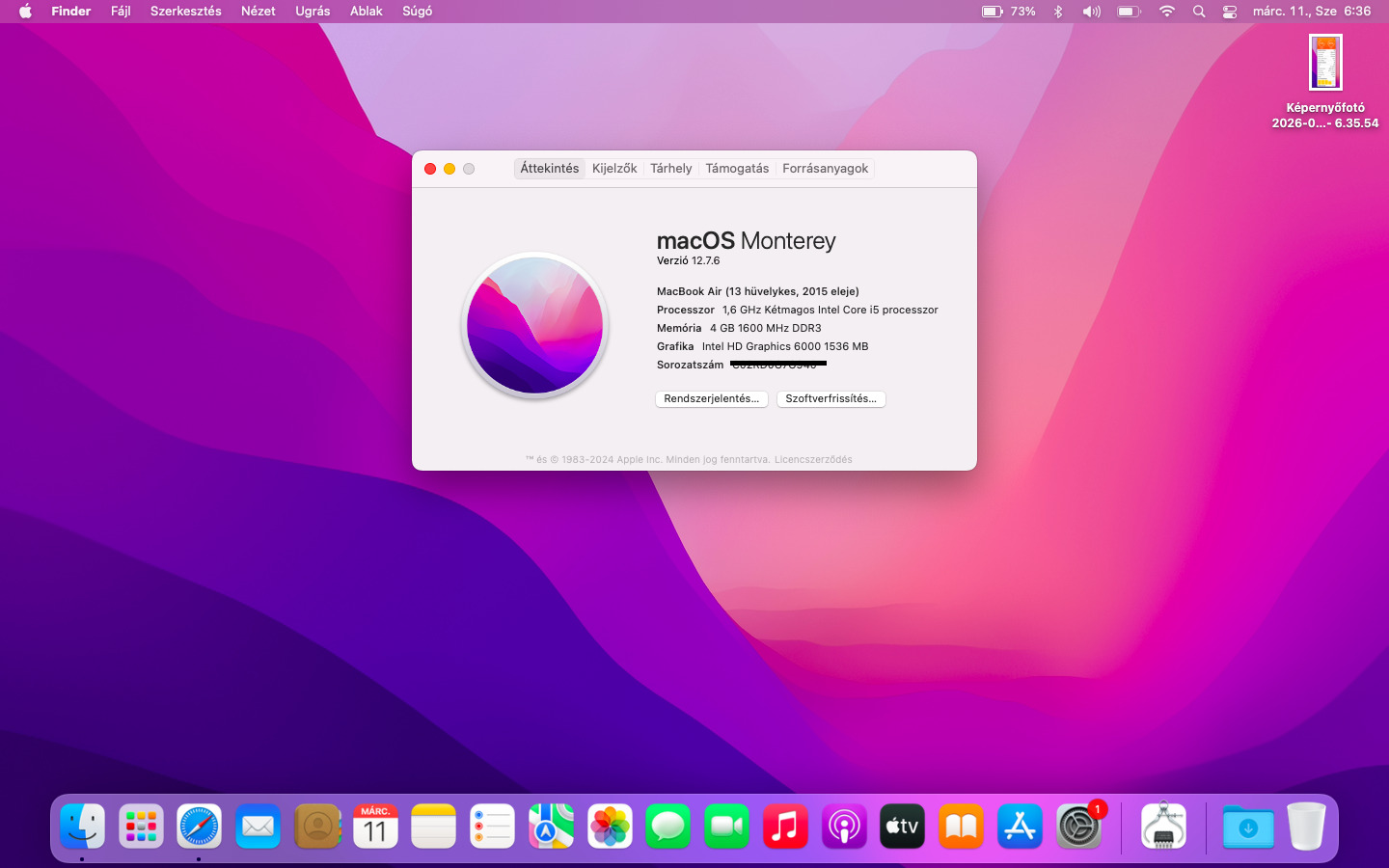The width and height of the screenshot is (1389, 868).
Task: Open the Mail app in the Dock
Action: (258, 827)
